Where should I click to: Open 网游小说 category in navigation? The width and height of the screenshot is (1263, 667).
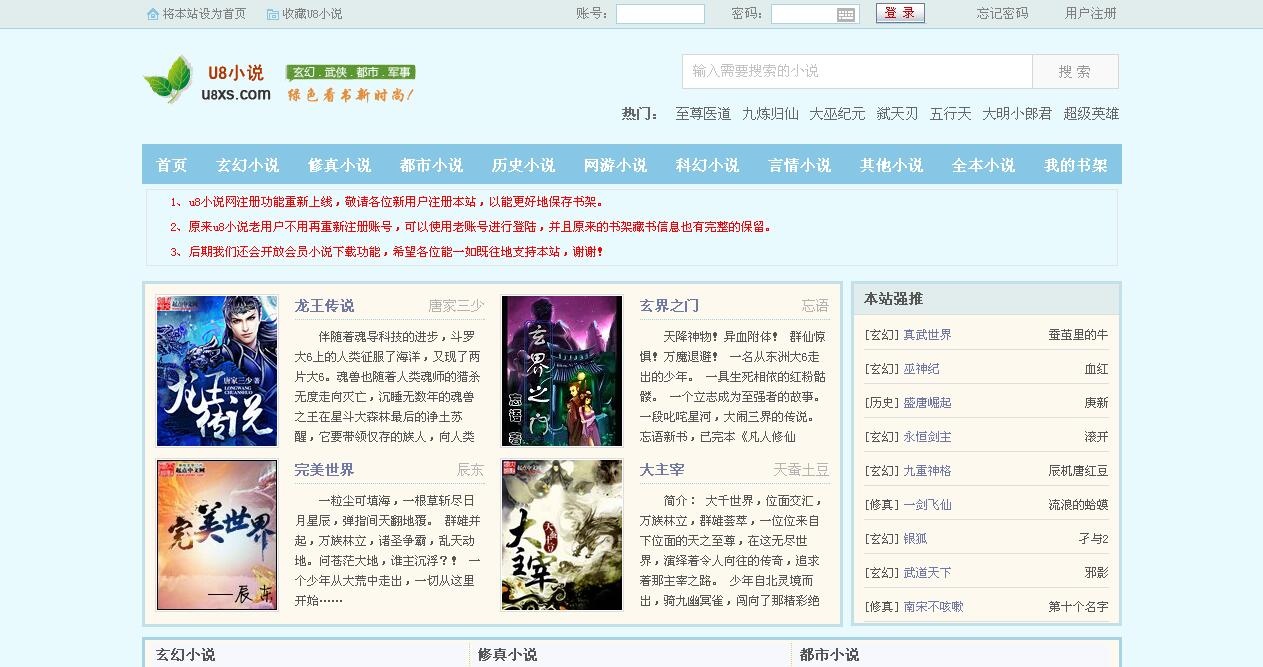(616, 165)
